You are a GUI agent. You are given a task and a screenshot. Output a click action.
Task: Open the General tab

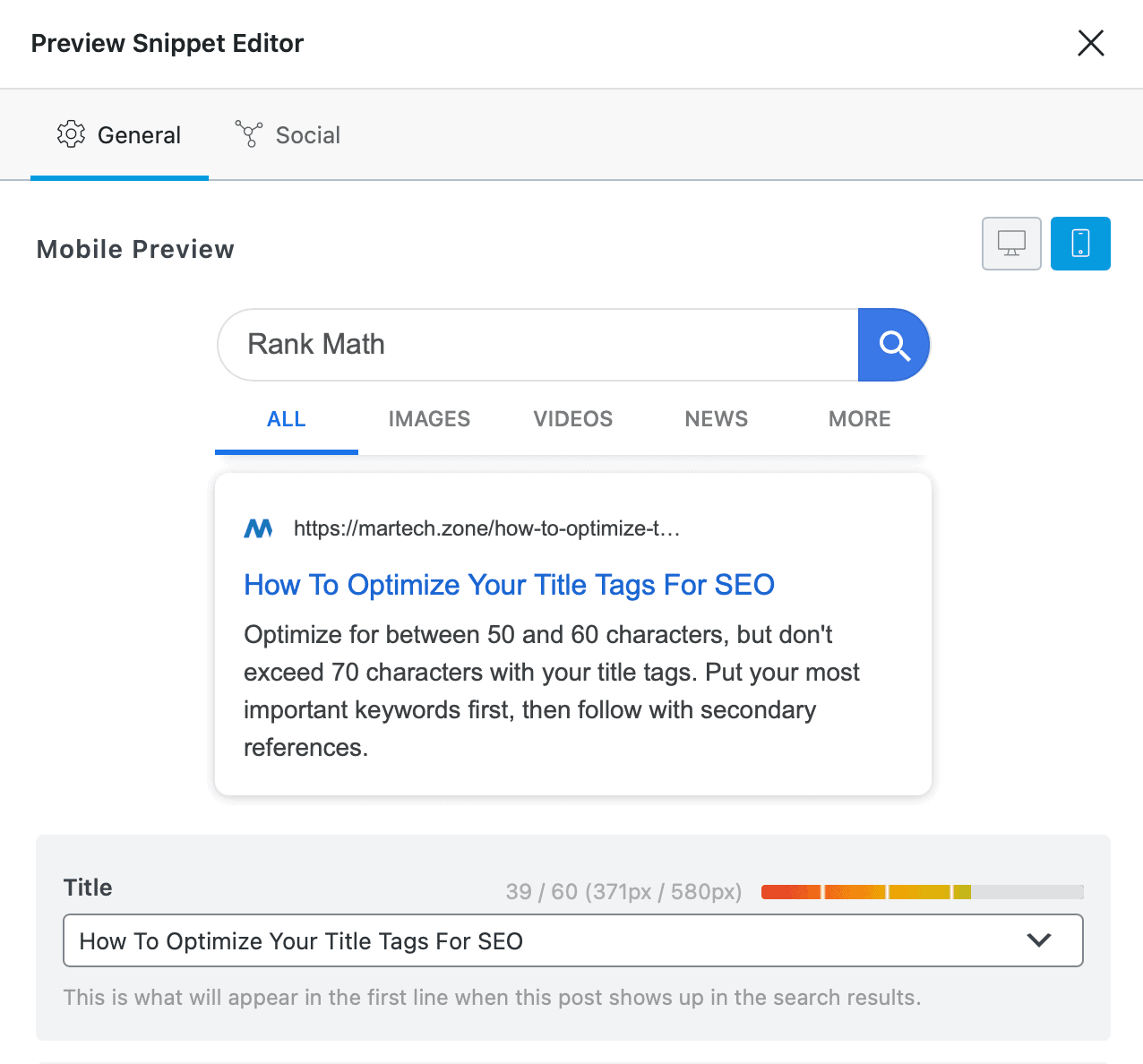tap(120, 135)
